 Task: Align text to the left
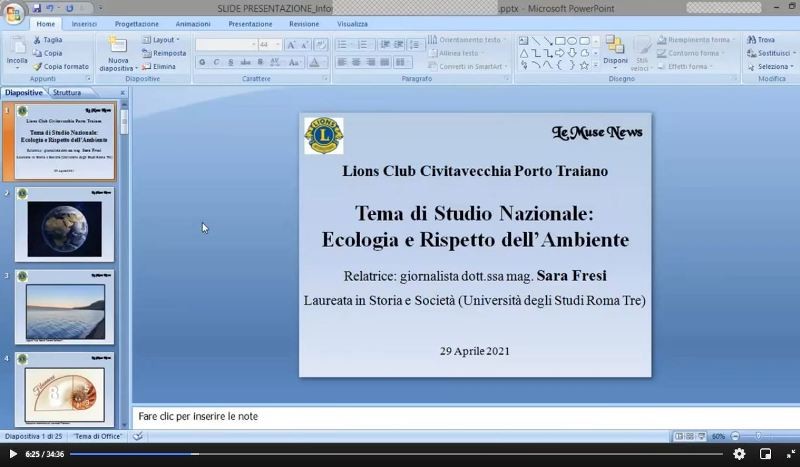coord(342,62)
